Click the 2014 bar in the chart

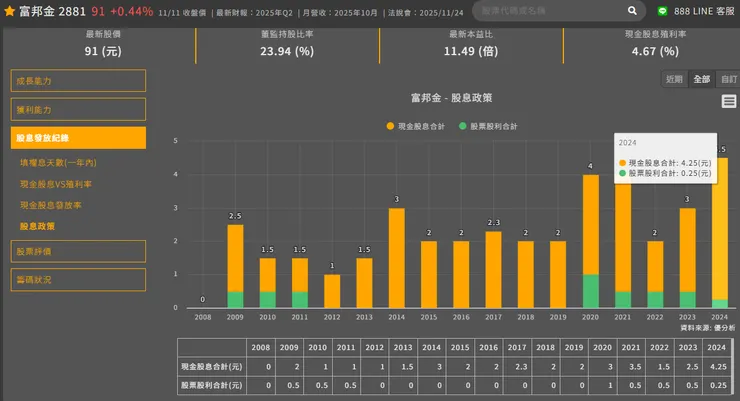coord(396,258)
